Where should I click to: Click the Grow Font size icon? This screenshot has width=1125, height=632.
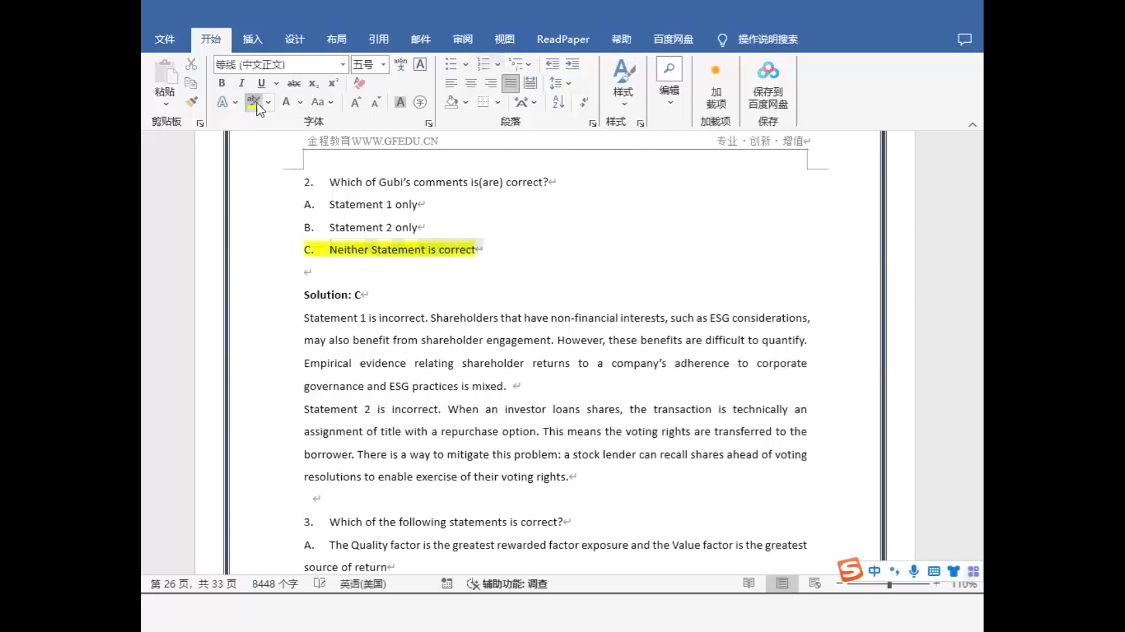[355, 102]
